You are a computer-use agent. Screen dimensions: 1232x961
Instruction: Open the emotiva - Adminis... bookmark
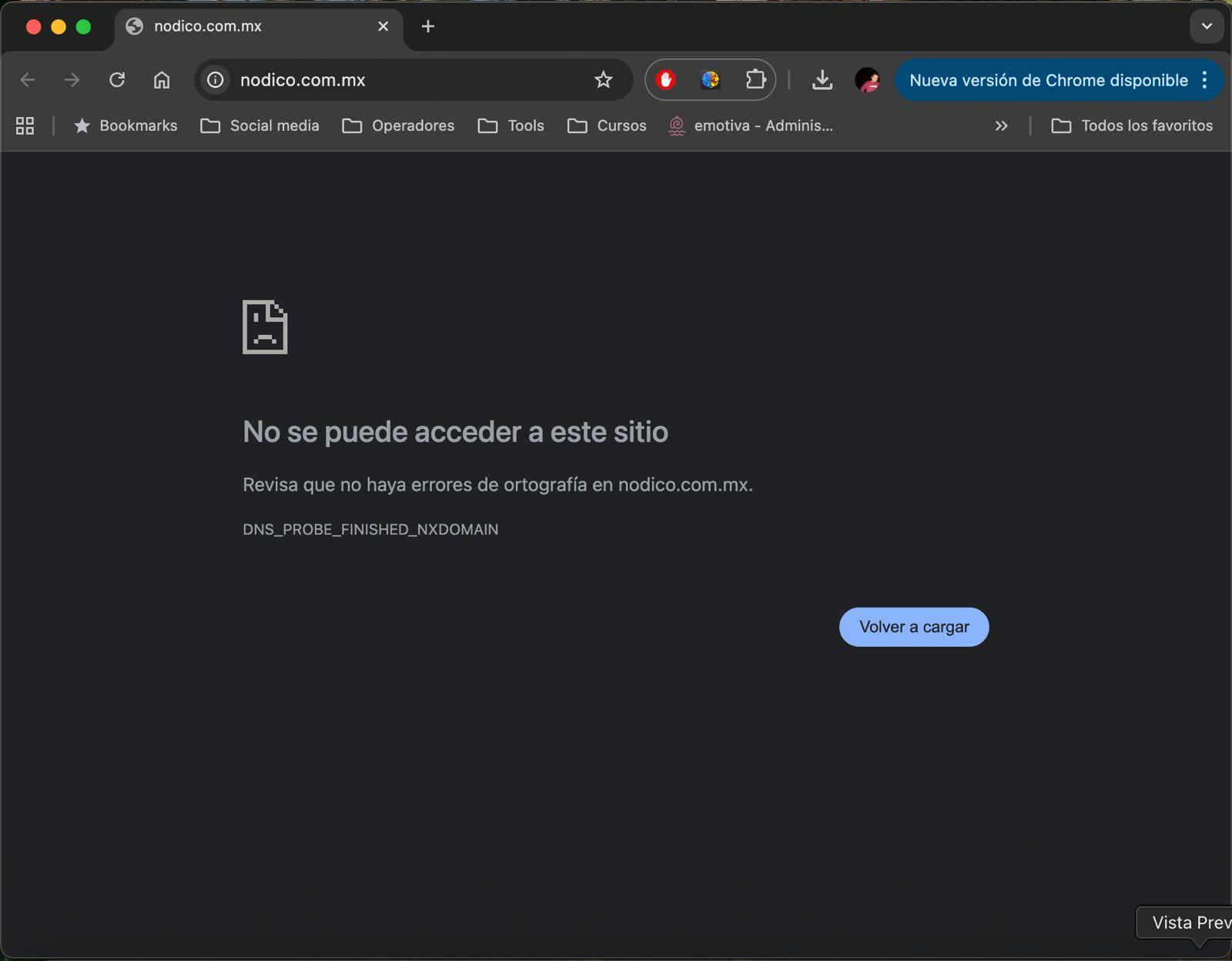(x=751, y=126)
